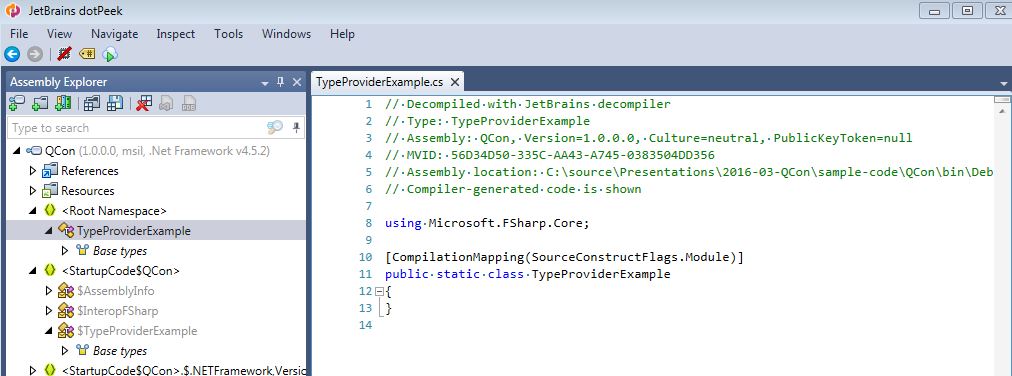
Task: Expand the Resources node
Action: pos(33,191)
